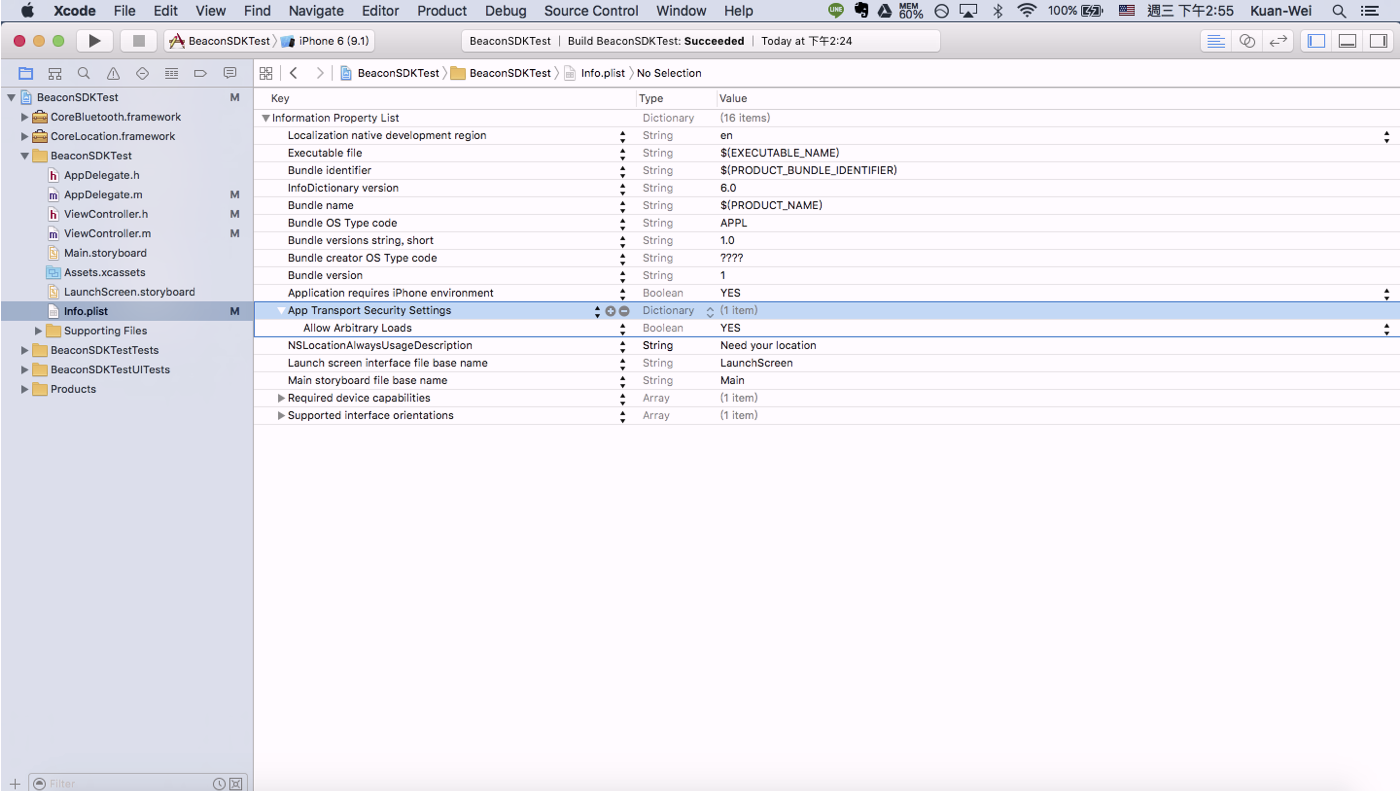This screenshot has width=1400, height=791.
Task: Open the Issue navigator warning icon
Action: [113, 73]
